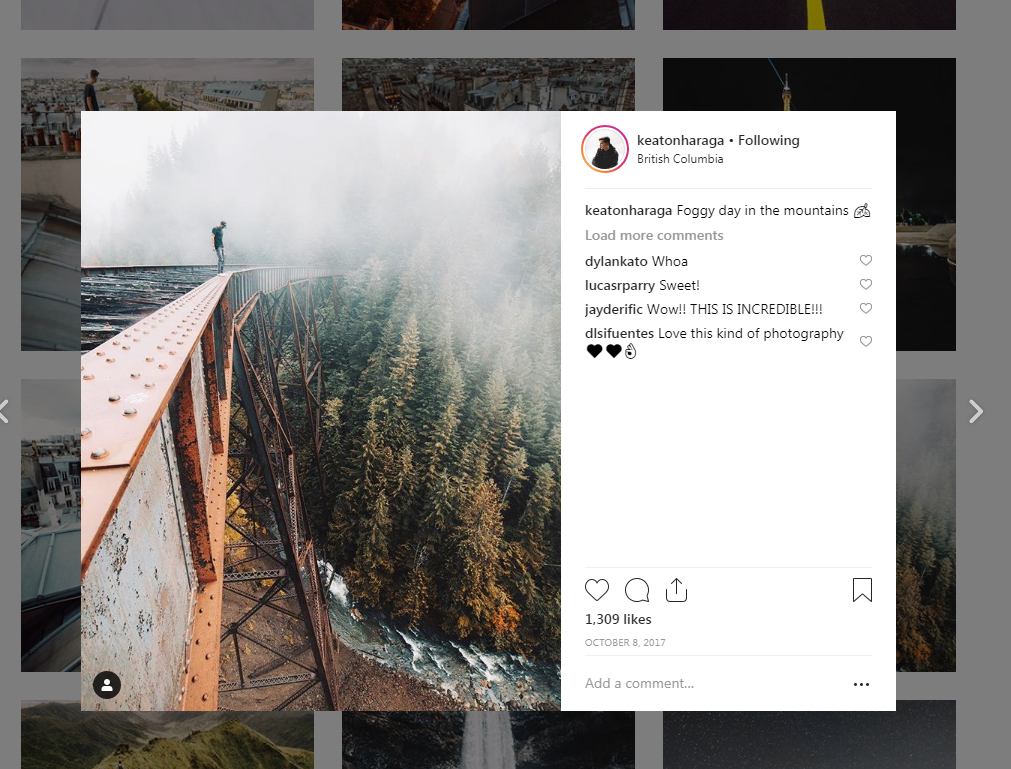
Task: View the 1,309 likes list
Action: coord(618,619)
